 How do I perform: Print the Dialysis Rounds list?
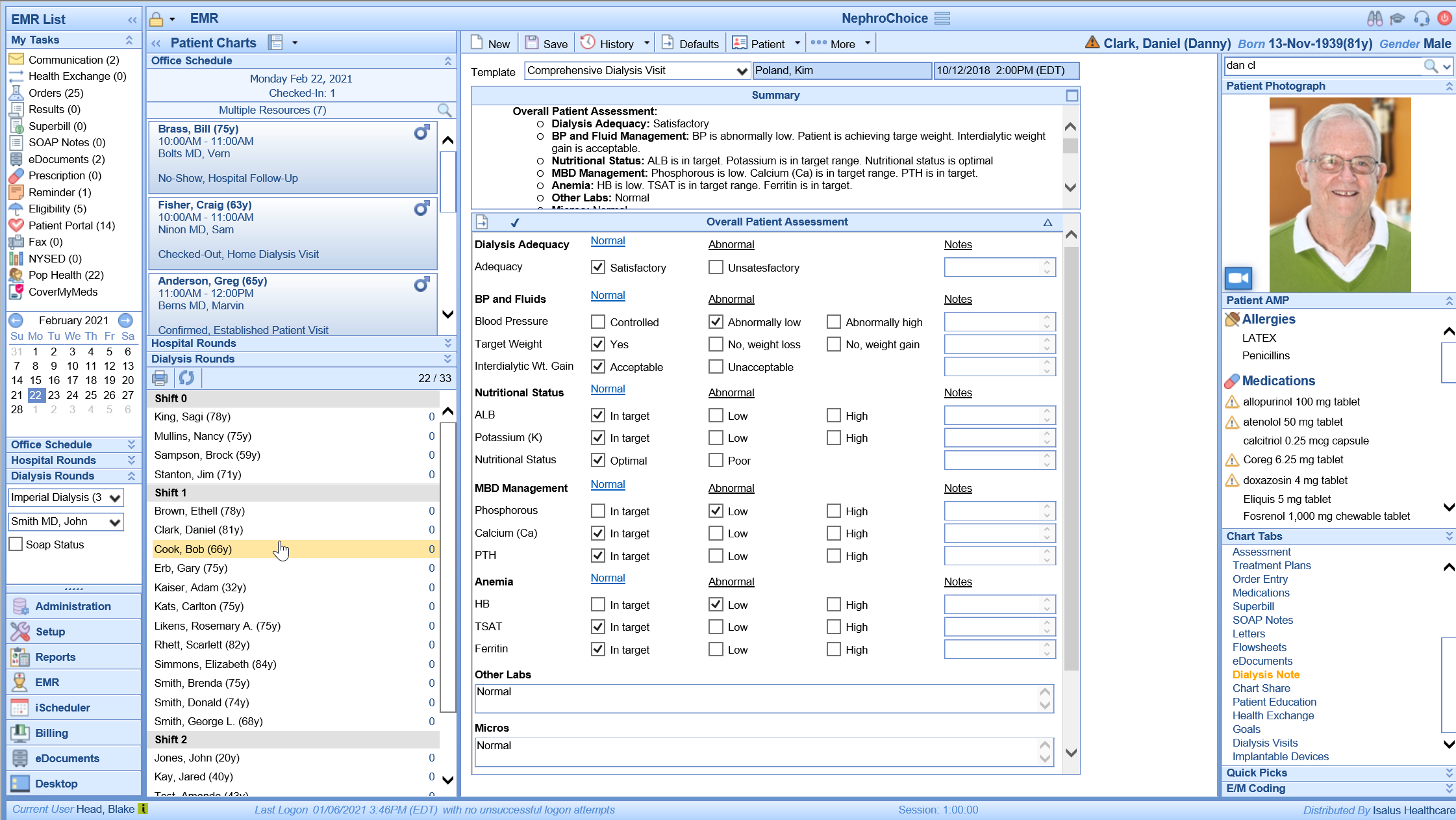(160, 378)
